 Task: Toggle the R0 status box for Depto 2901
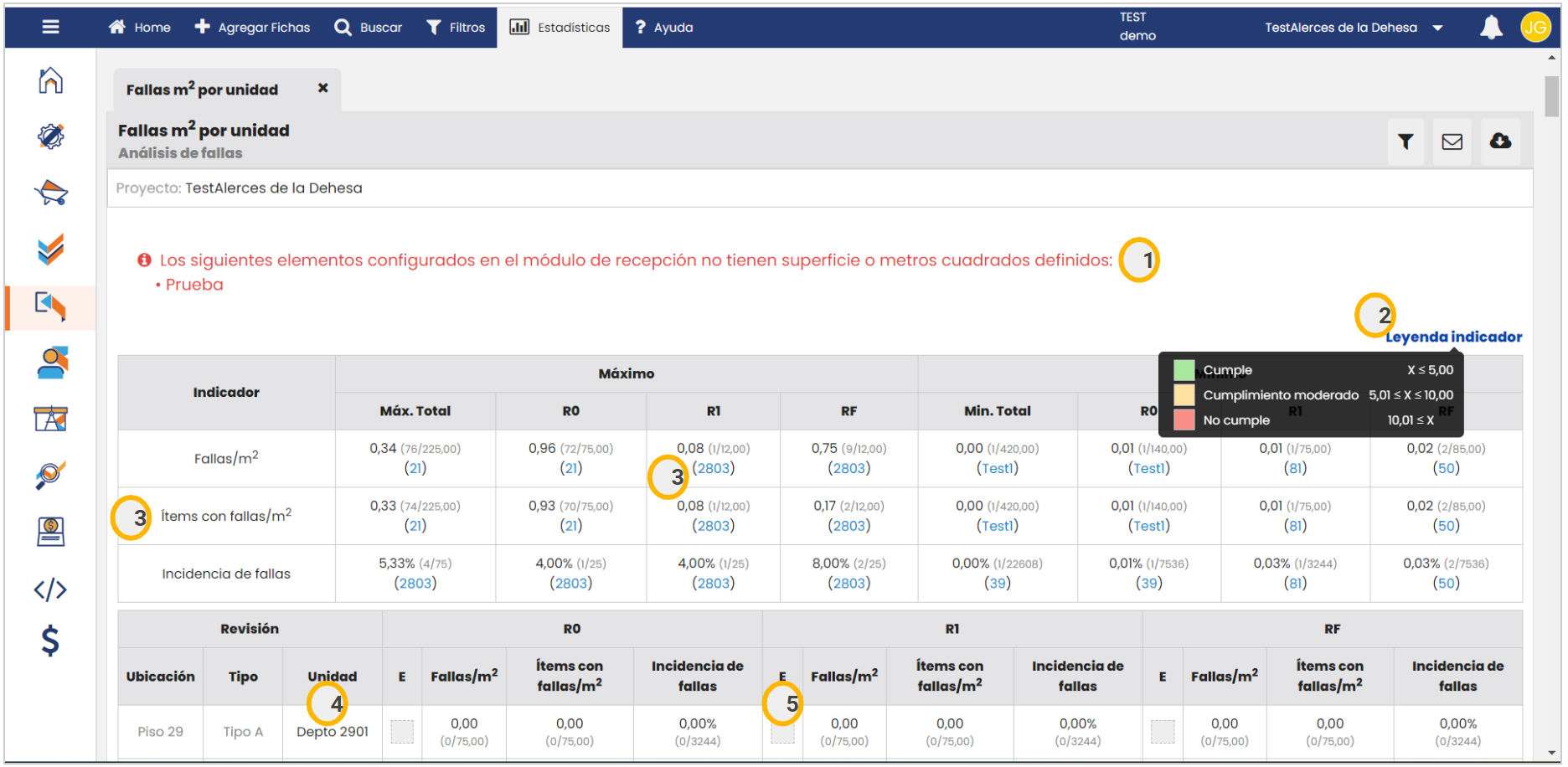pyautogui.click(x=402, y=732)
